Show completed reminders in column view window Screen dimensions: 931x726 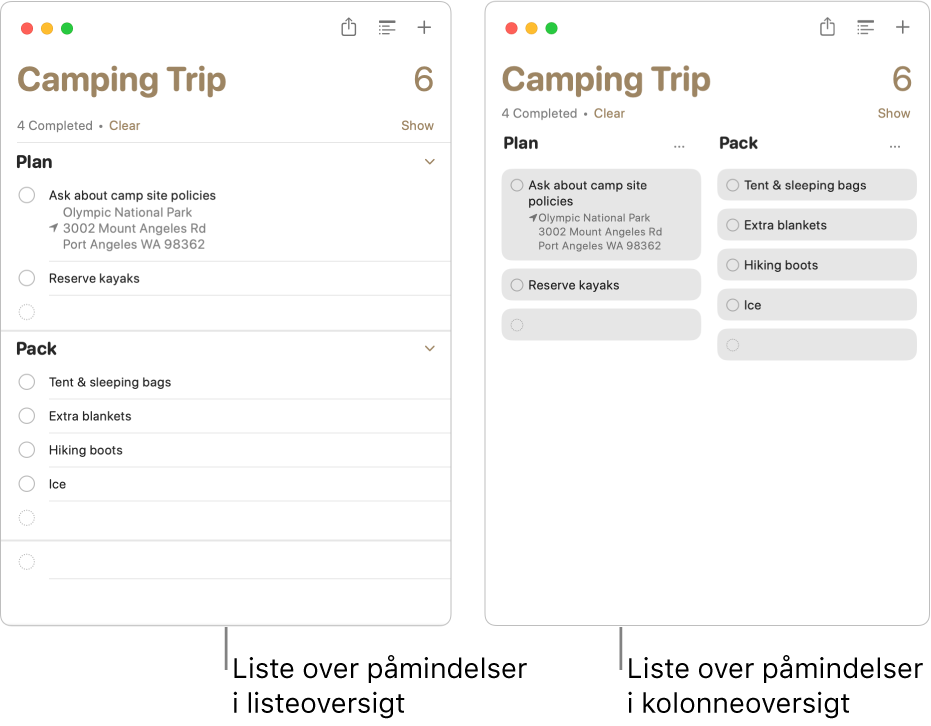[x=894, y=114]
